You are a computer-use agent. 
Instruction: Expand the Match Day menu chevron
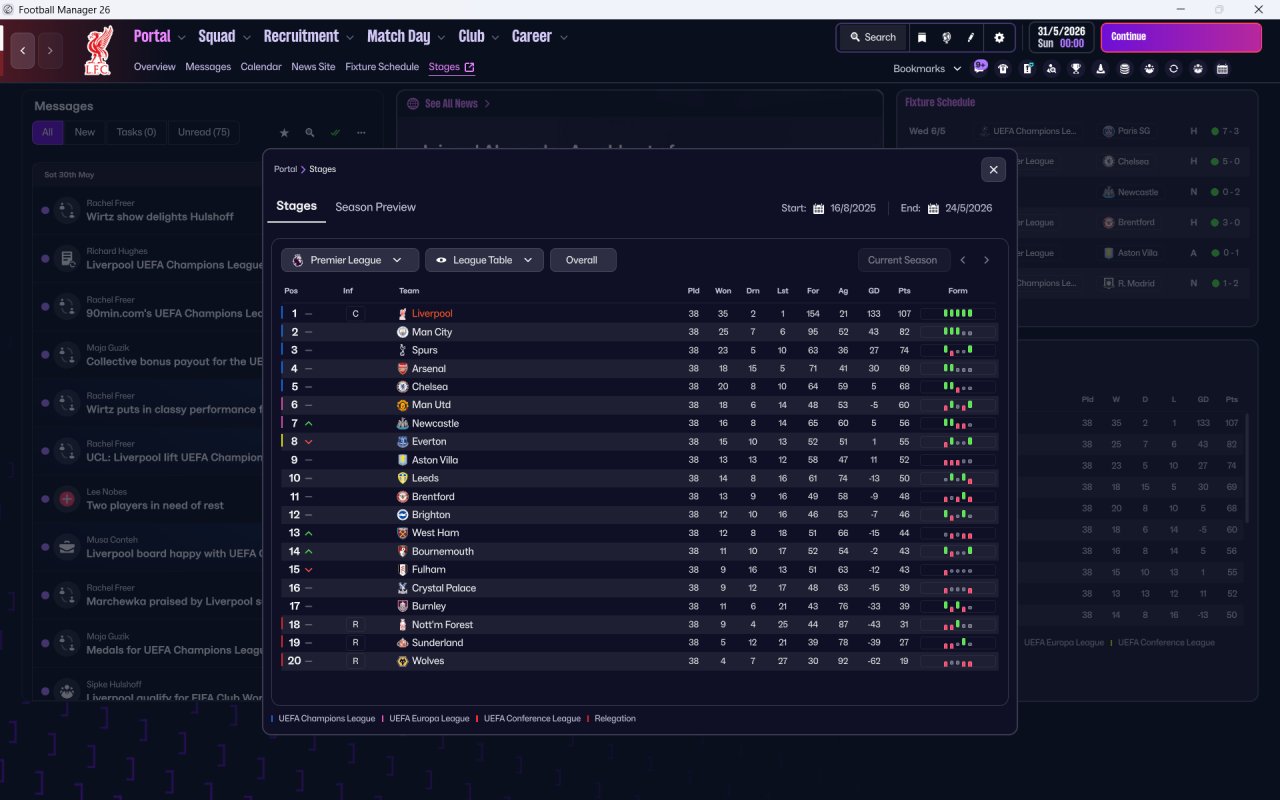coord(441,38)
